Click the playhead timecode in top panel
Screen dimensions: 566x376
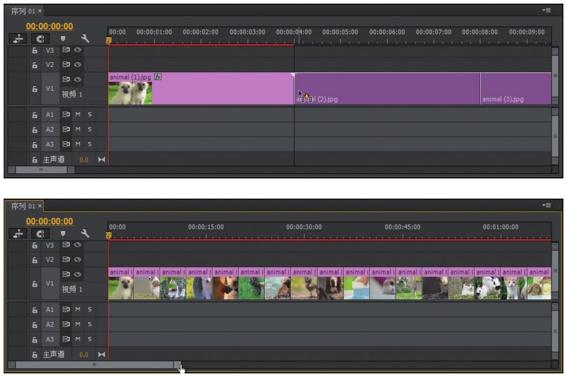(49, 26)
